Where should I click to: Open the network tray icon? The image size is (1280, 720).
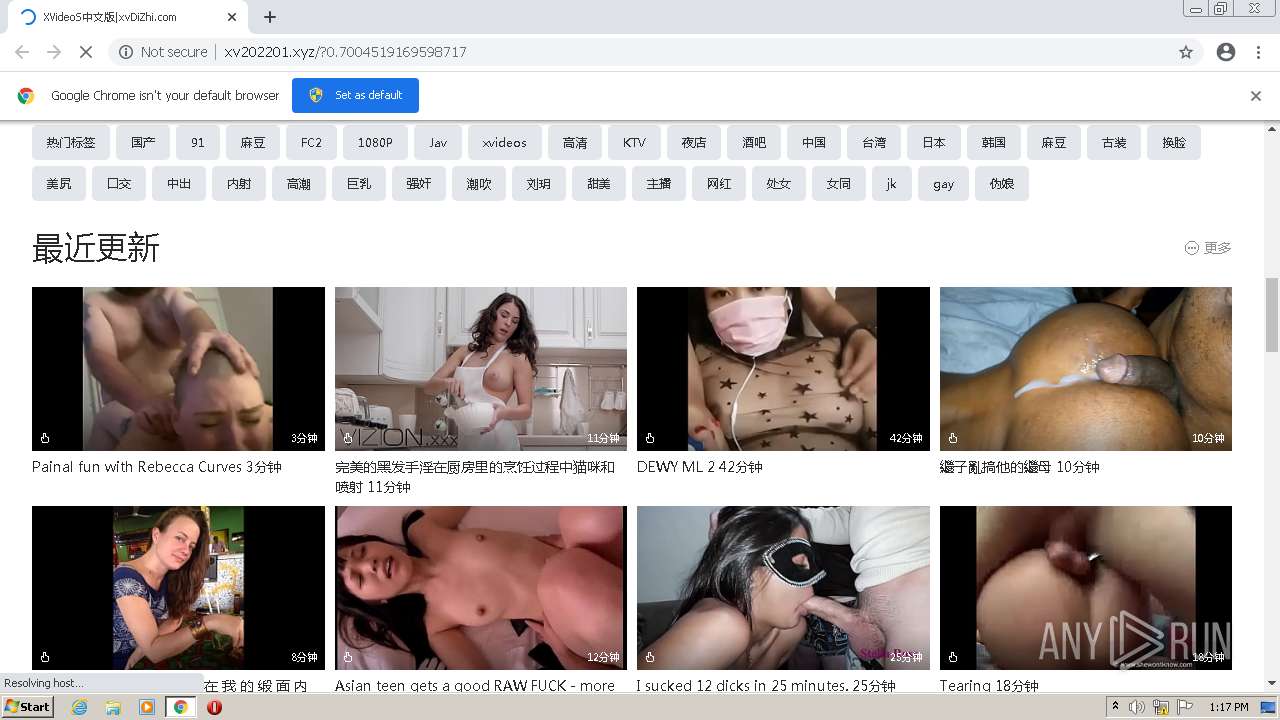tap(1161, 707)
